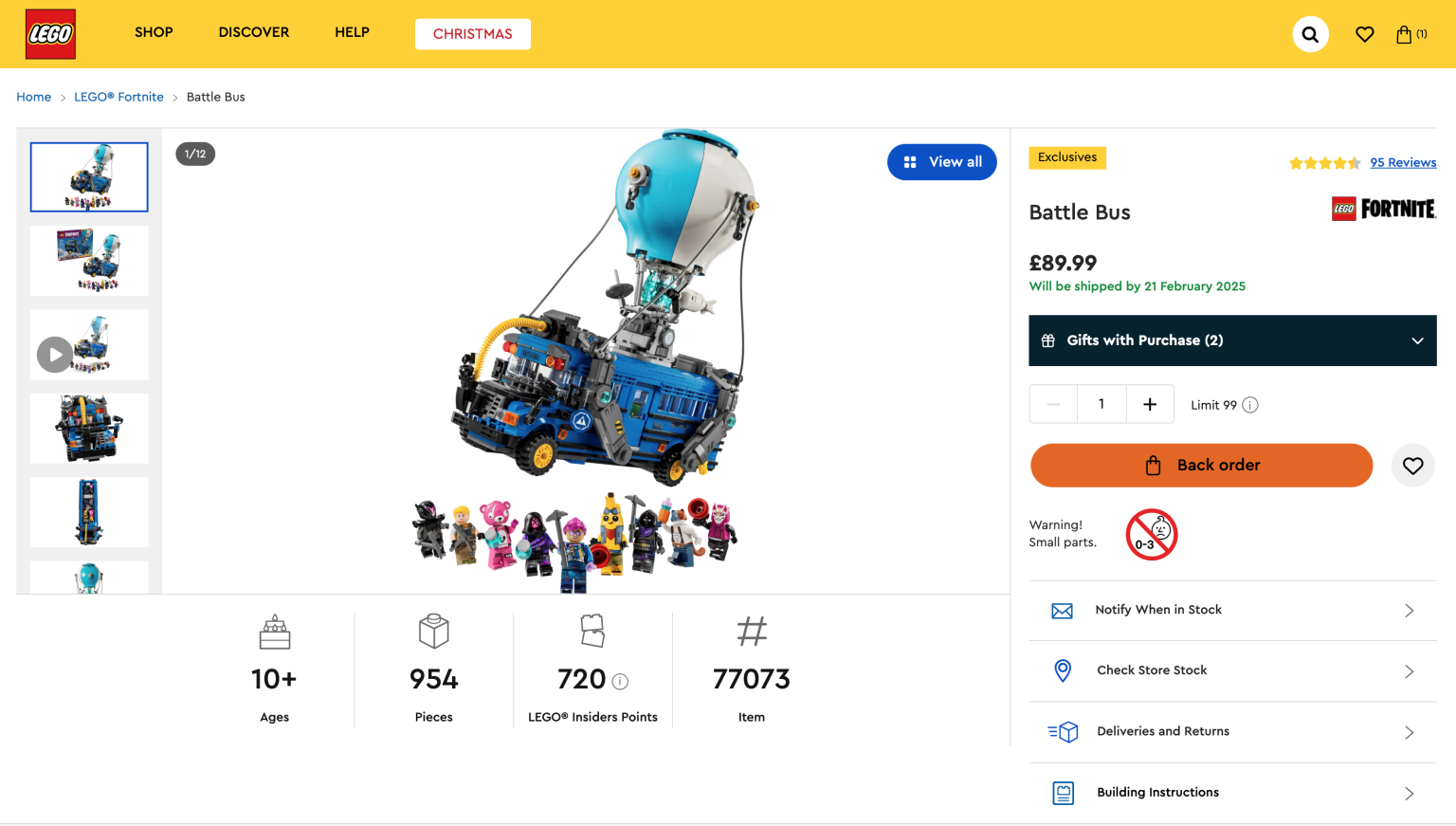Open the Limit 99 info tooltip icon

1250,404
